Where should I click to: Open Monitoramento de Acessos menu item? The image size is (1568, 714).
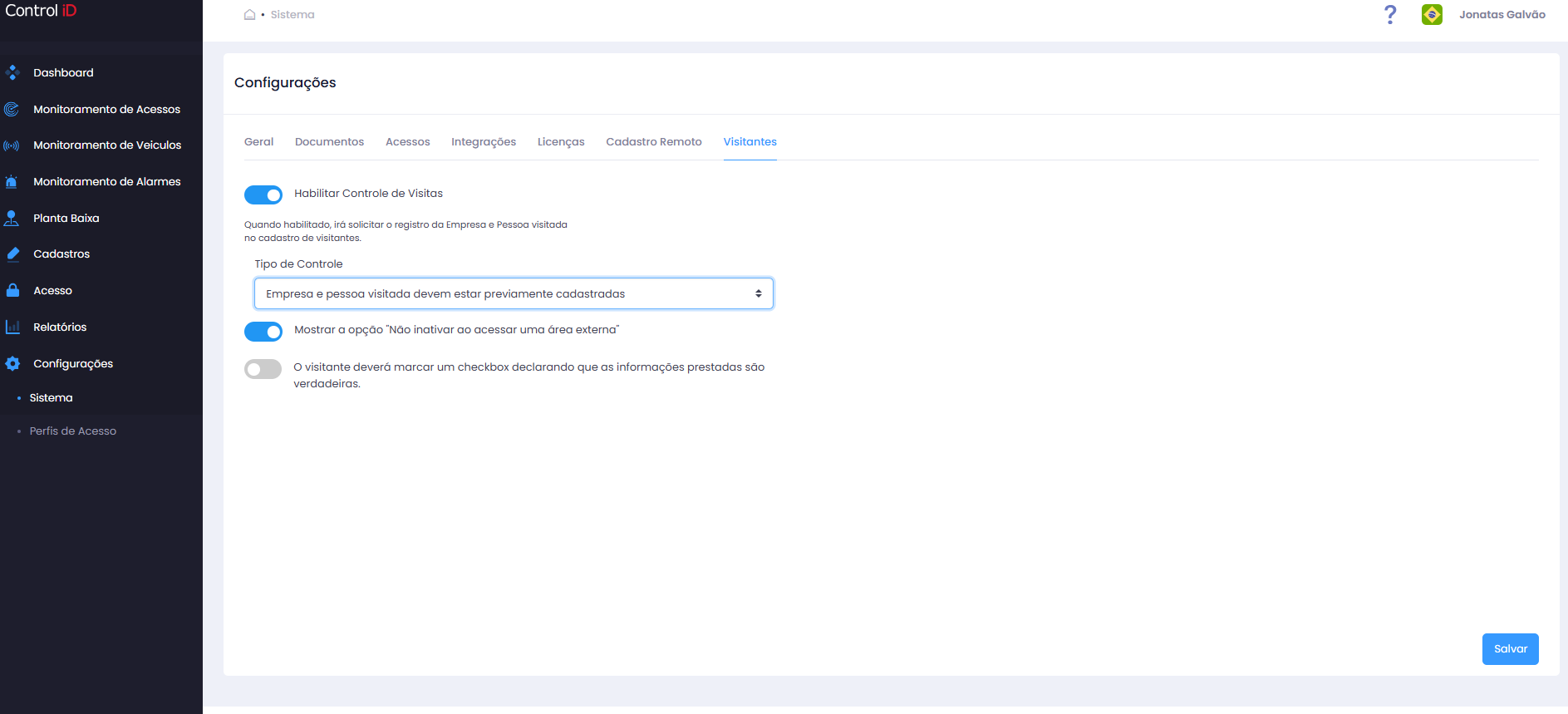pyautogui.click(x=106, y=110)
